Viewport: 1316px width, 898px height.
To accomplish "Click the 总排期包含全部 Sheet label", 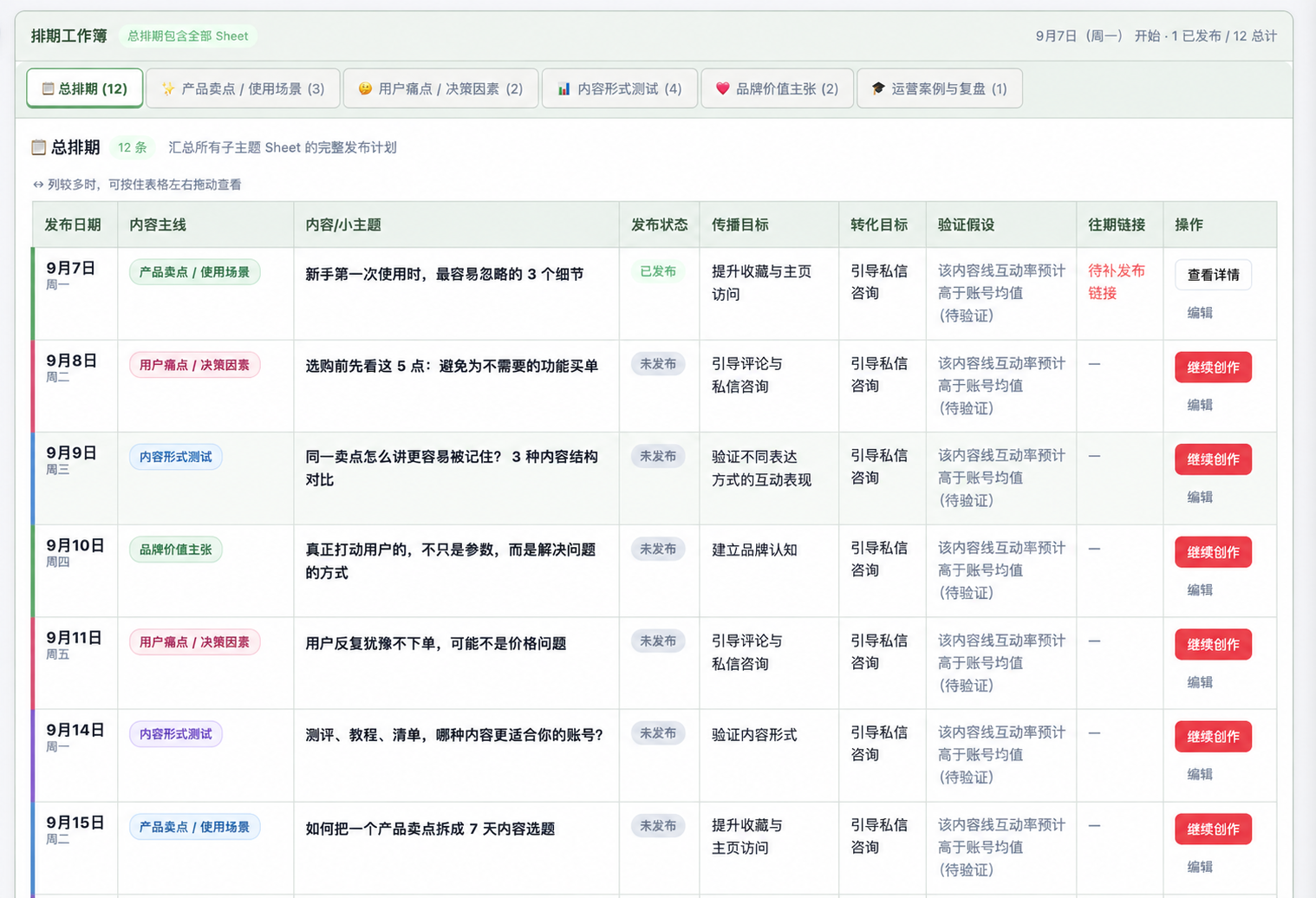I will click(188, 36).
